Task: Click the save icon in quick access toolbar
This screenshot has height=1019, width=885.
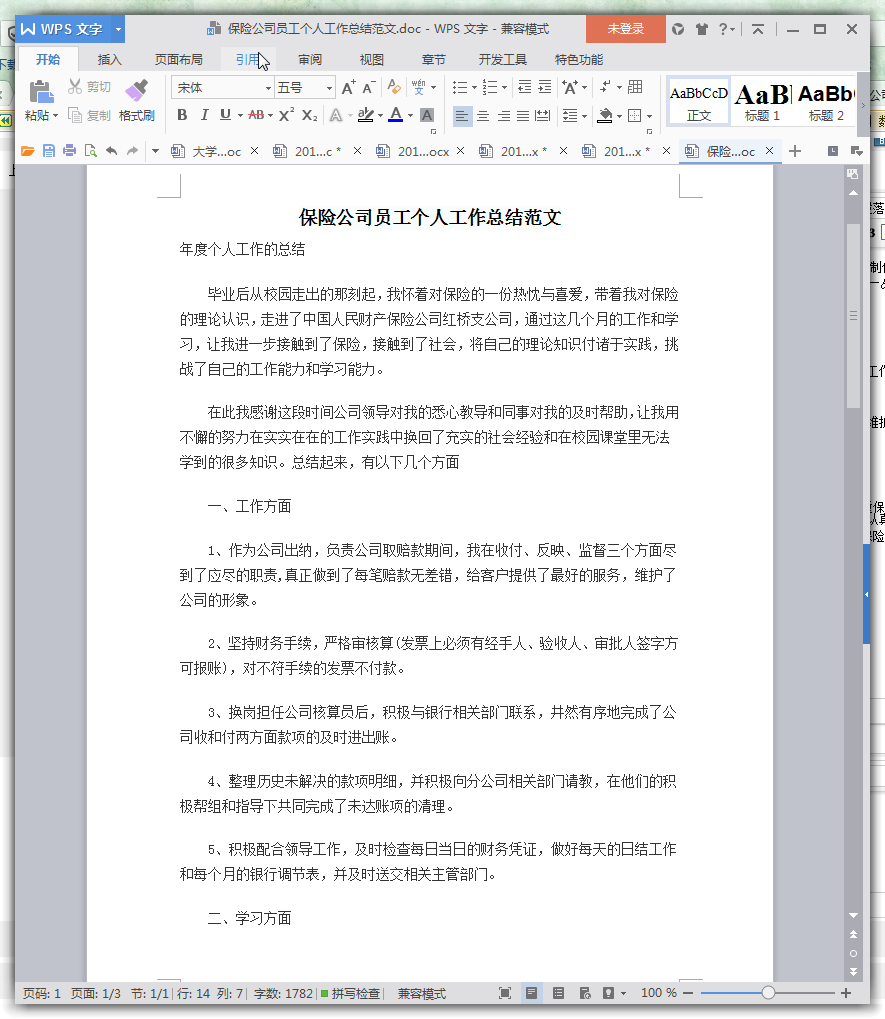Action: 48,151
